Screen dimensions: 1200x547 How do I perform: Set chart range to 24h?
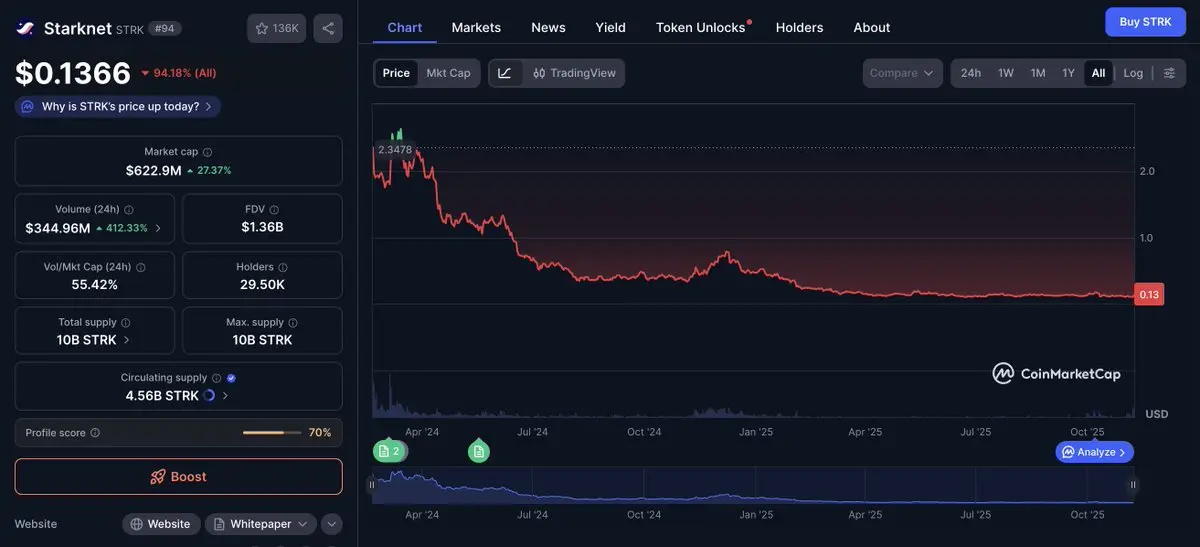point(970,73)
